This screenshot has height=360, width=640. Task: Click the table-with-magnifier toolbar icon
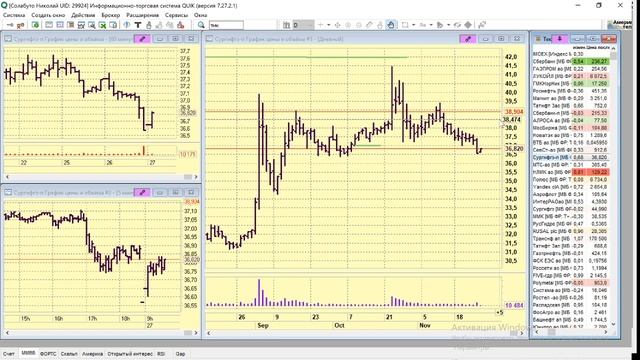click(x=91, y=25)
